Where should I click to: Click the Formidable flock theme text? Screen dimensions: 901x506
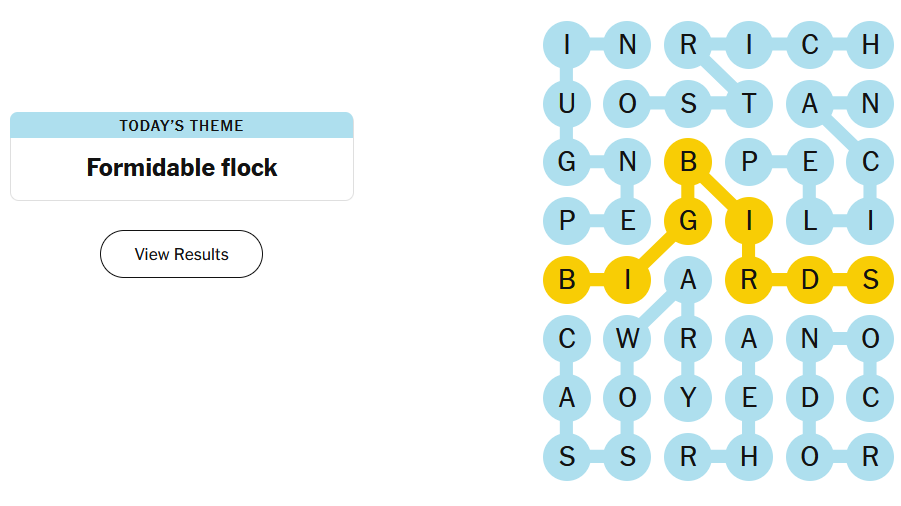(181, 168)
